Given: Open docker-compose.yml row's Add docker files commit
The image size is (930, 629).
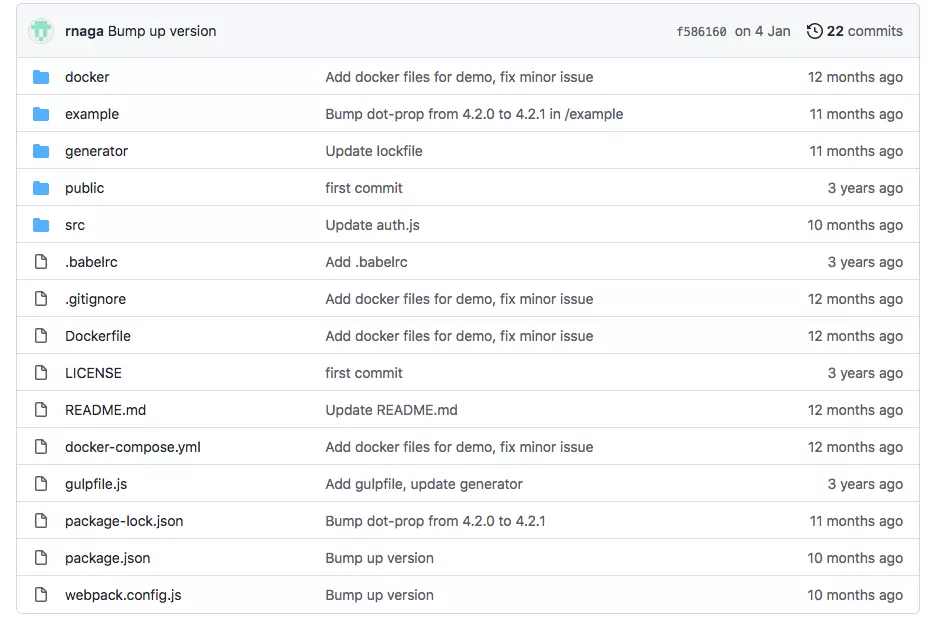Looking at the screenshot, I should tap(459, 447).
